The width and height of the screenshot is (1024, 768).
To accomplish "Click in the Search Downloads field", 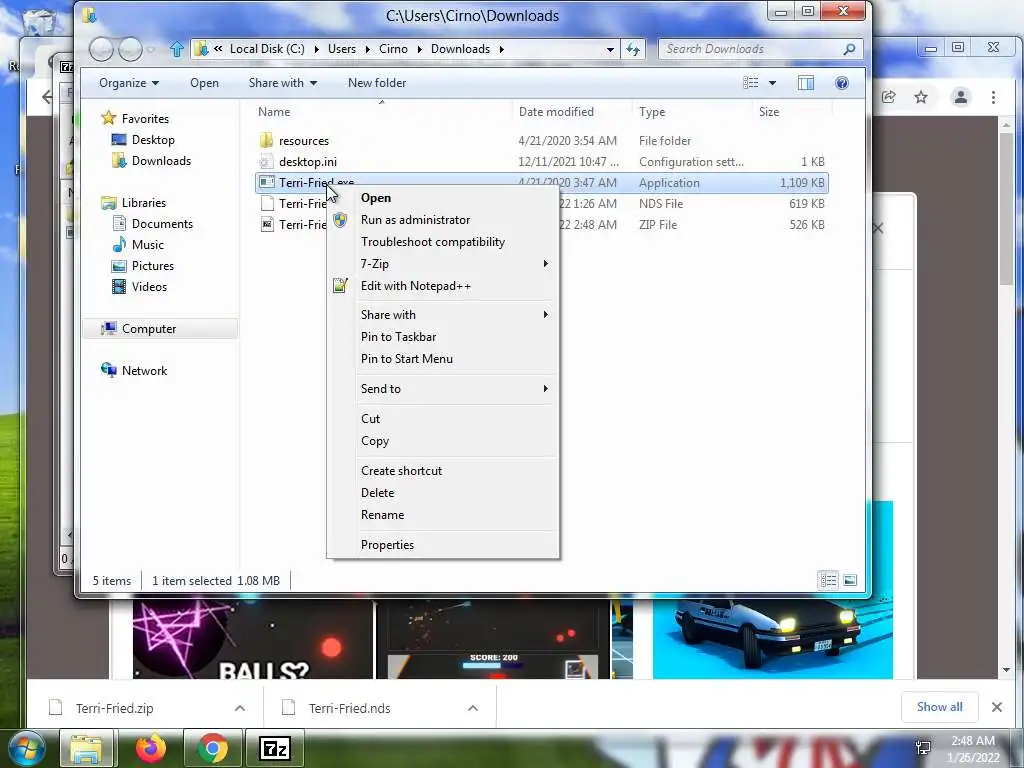I will [x=750, y=49].
